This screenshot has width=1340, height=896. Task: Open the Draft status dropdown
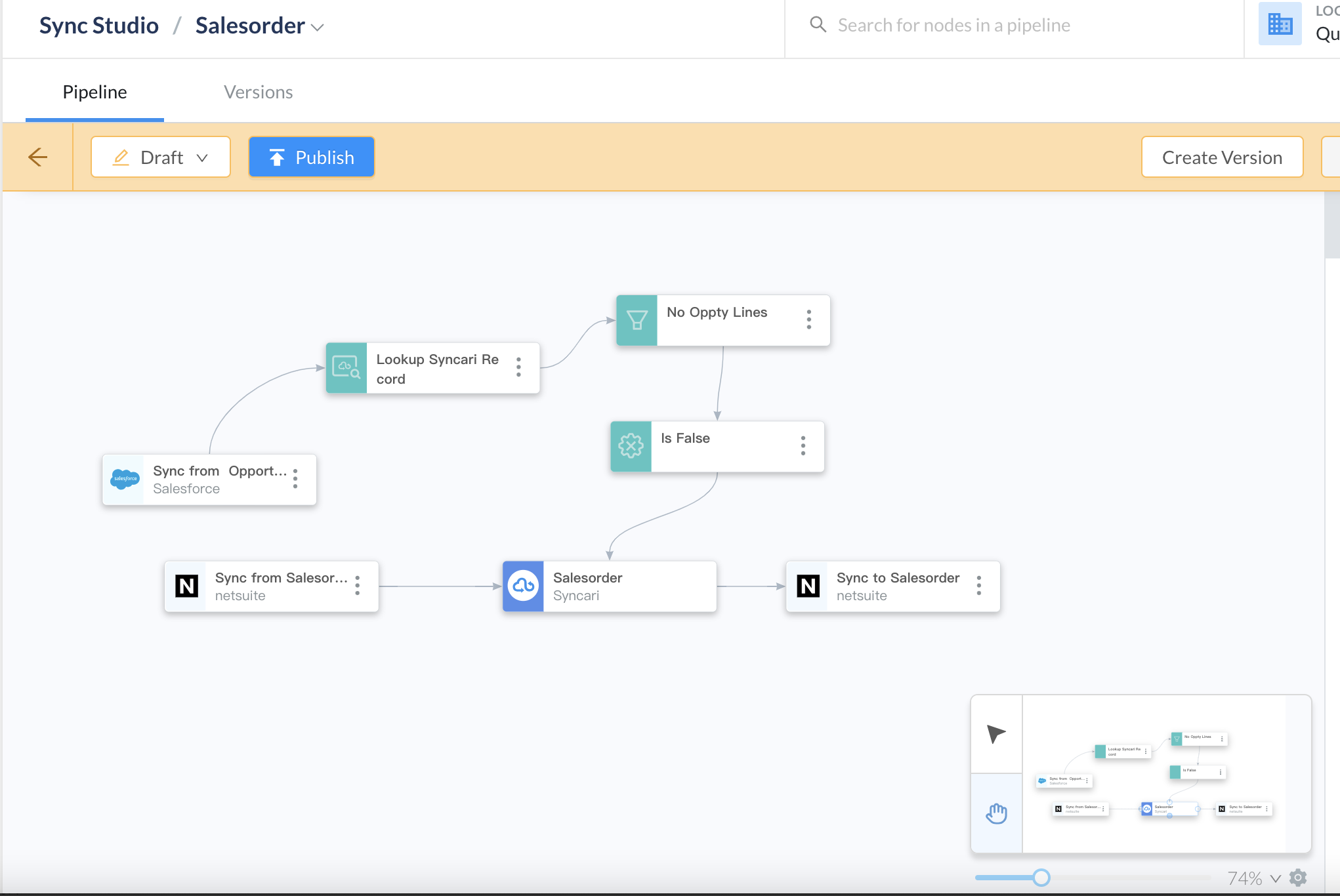tap(161, 157)
